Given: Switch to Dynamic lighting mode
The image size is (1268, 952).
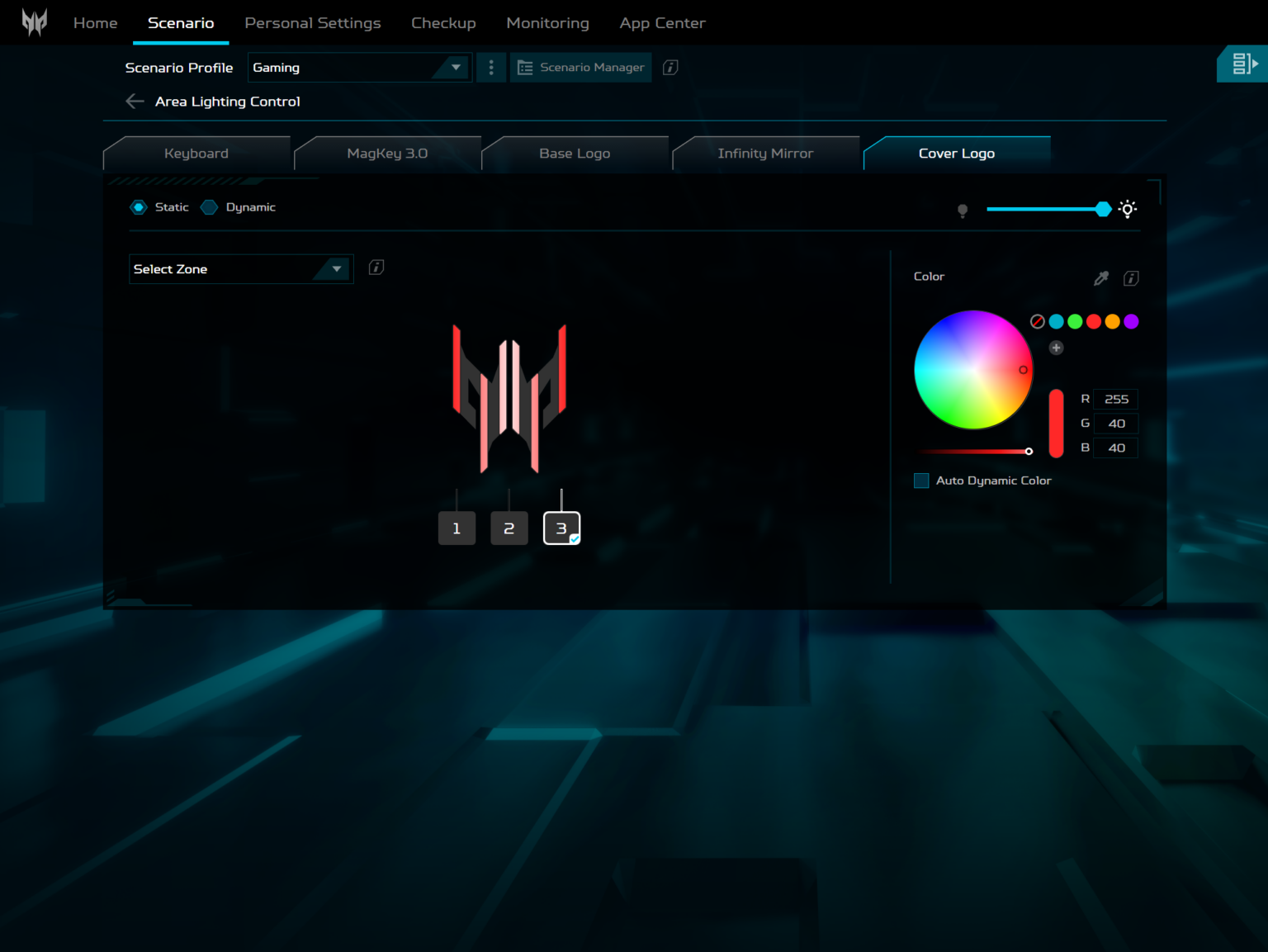Looking at the screenshot, I should point(209,206).
